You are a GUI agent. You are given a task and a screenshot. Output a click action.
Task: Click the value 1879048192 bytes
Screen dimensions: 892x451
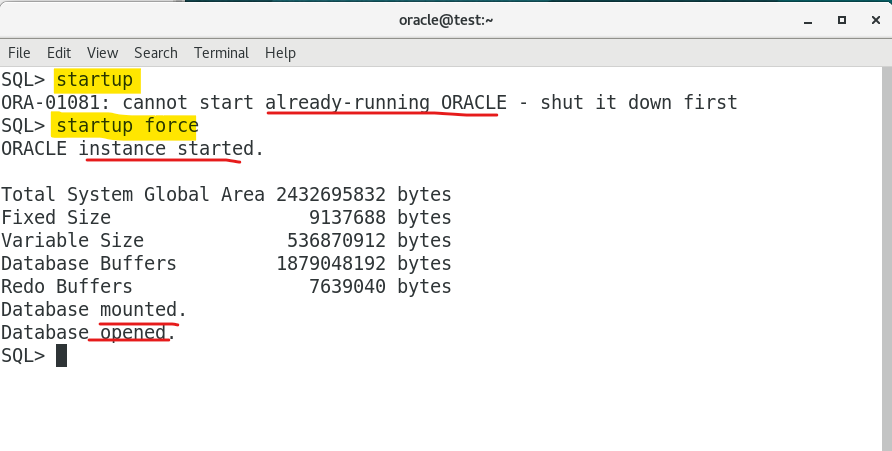[x=364, y=263]
